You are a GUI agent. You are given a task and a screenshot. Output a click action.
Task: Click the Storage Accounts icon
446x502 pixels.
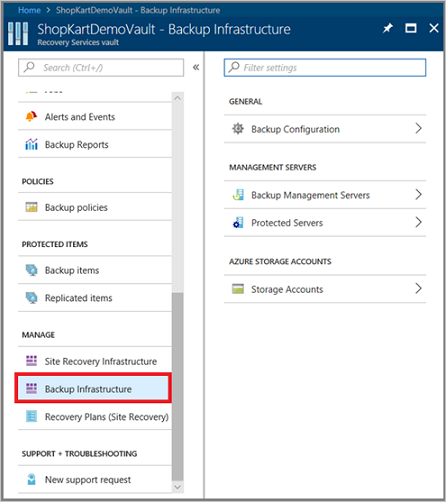pos(238,289)
